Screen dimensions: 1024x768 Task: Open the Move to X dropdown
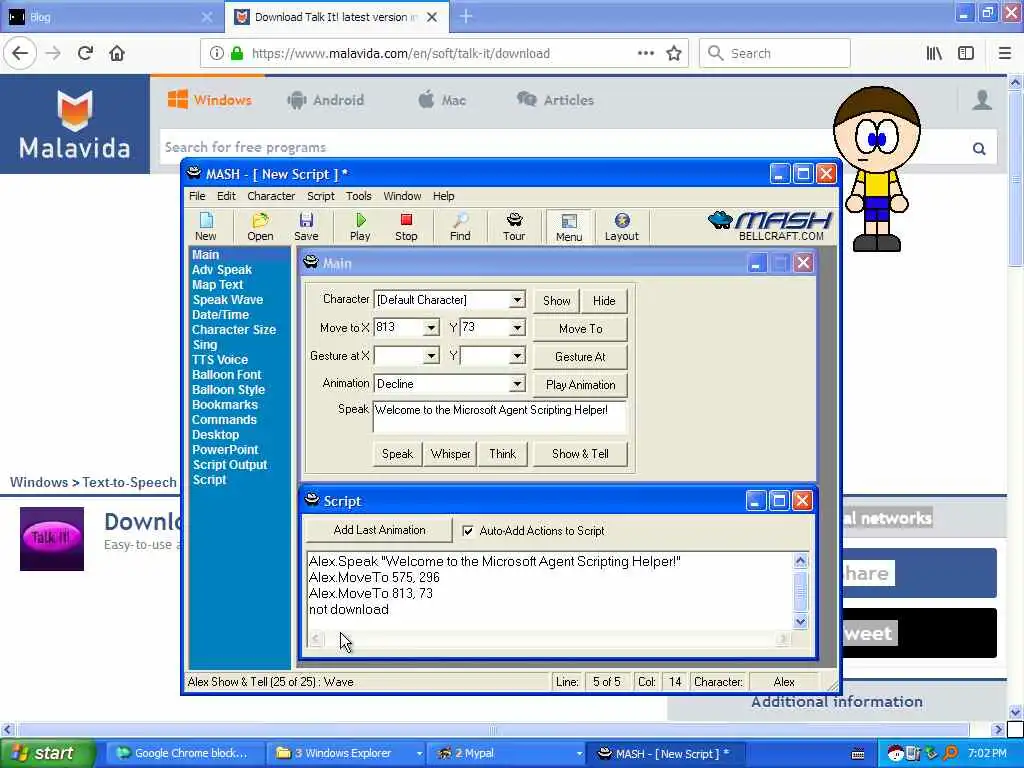tap(431, 327)
